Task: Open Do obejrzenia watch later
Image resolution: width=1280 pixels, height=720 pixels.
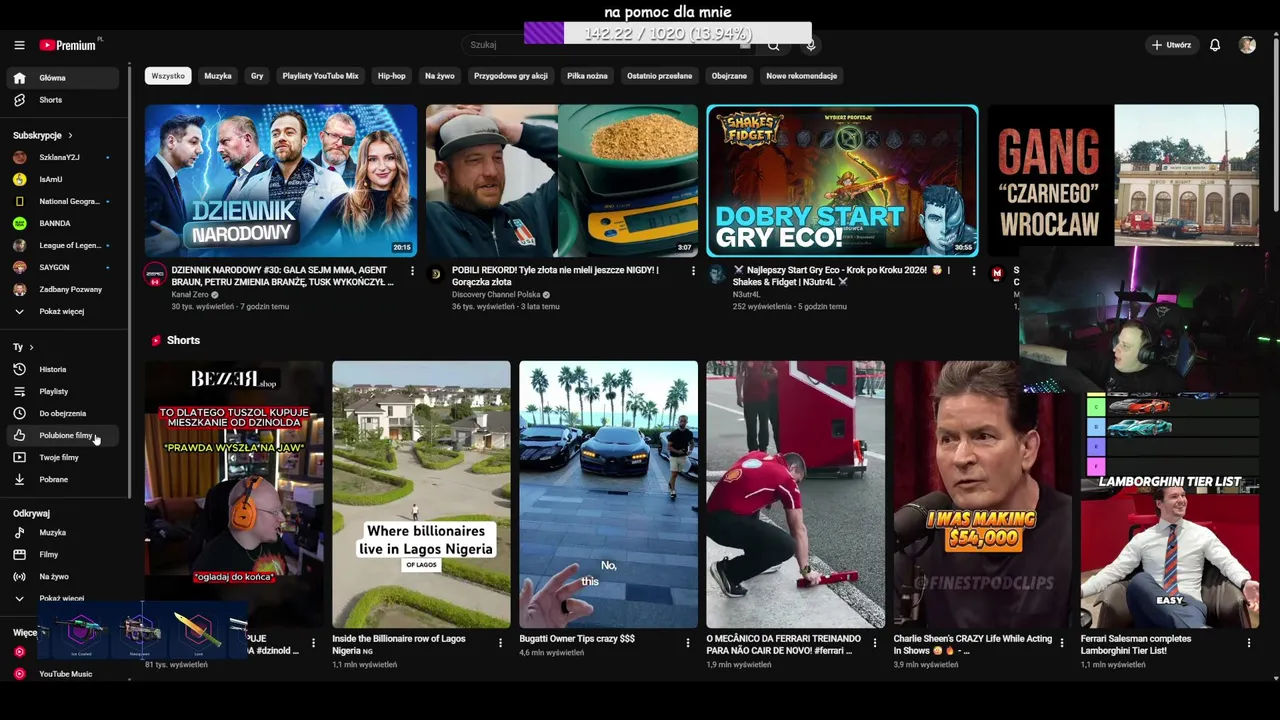Action: click(62, 413)
